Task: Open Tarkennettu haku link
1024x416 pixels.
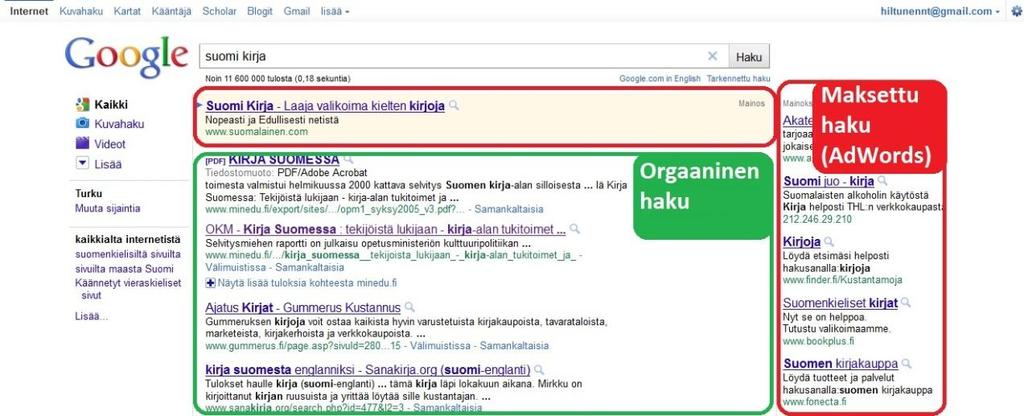Action: pyautogui.click(x=739, y=78)
